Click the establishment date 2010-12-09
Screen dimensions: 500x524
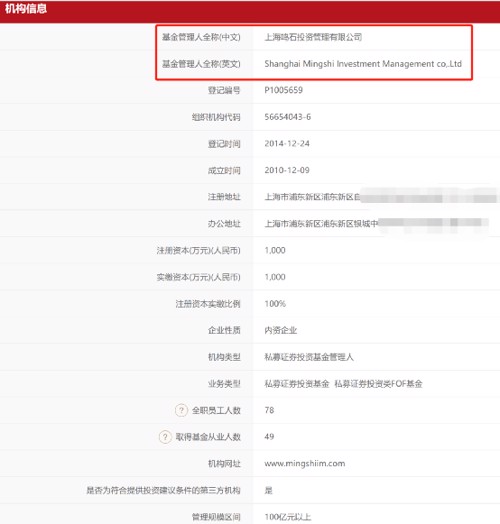click(x=287, y=170)
